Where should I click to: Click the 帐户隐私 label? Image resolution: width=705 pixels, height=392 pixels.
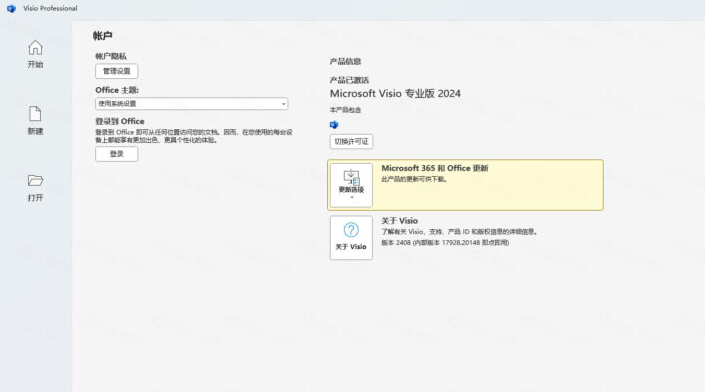pos(111,56)
